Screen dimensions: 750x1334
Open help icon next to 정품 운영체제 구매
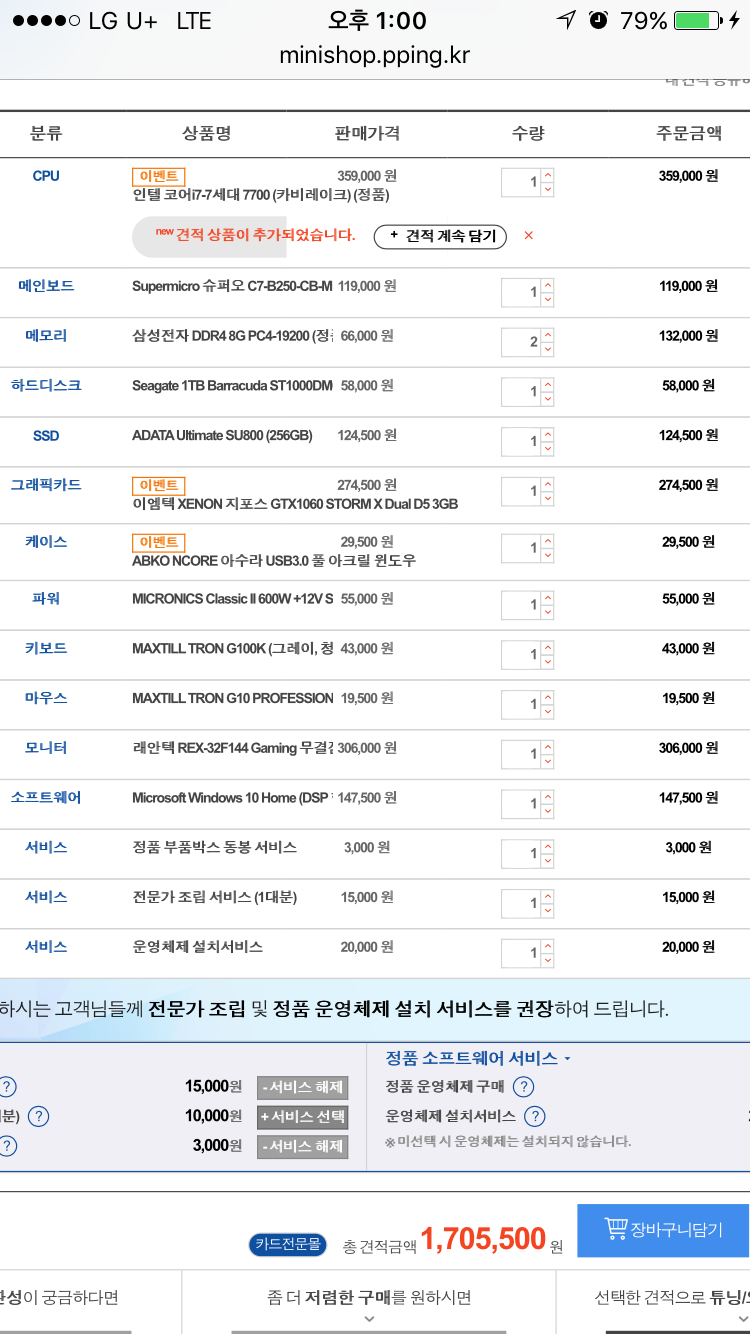[523, 1087]
